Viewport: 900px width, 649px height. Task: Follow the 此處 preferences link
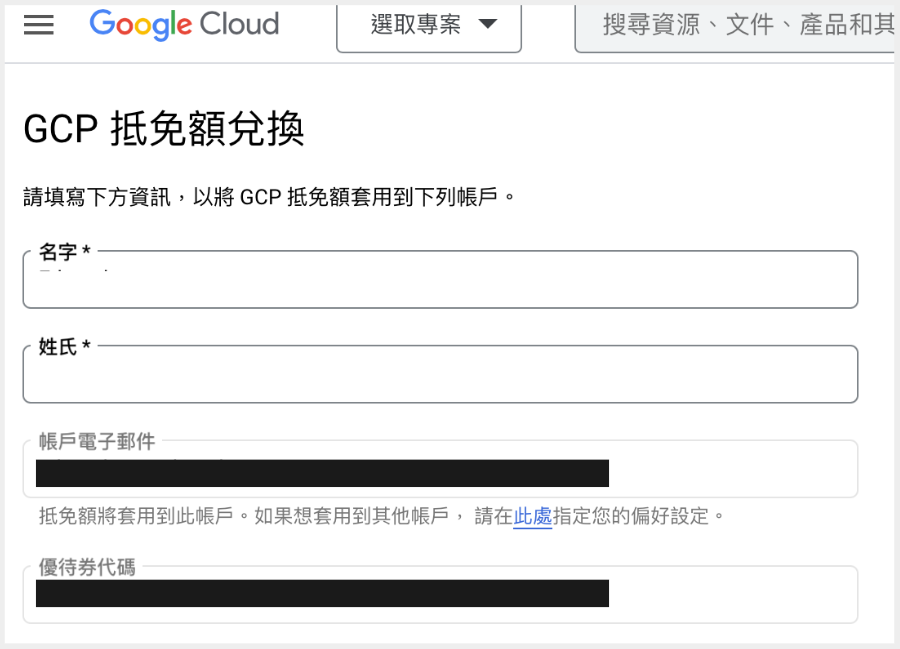point(532,516)
